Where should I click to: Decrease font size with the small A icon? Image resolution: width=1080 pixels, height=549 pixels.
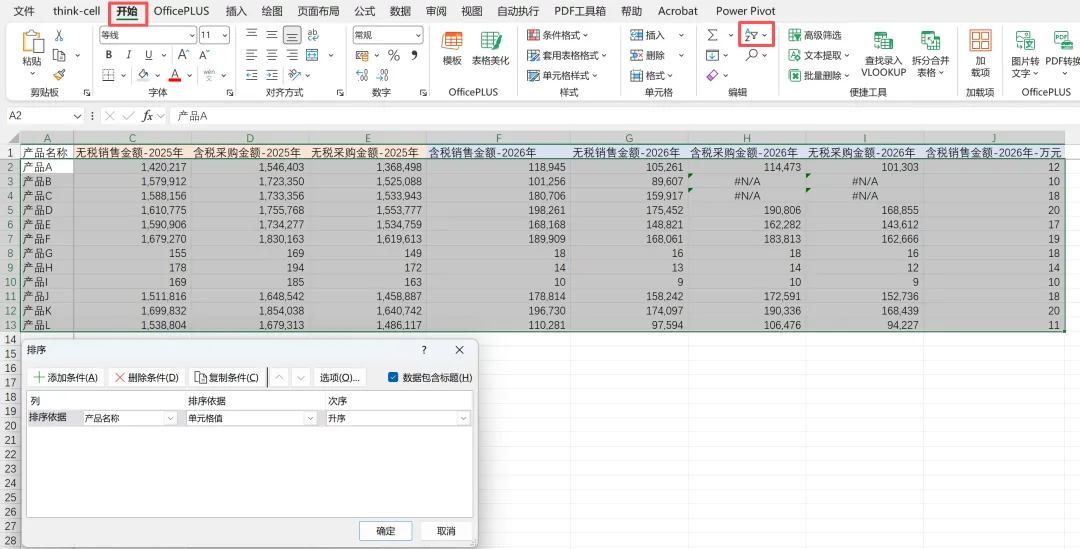[x=205, y=55]
